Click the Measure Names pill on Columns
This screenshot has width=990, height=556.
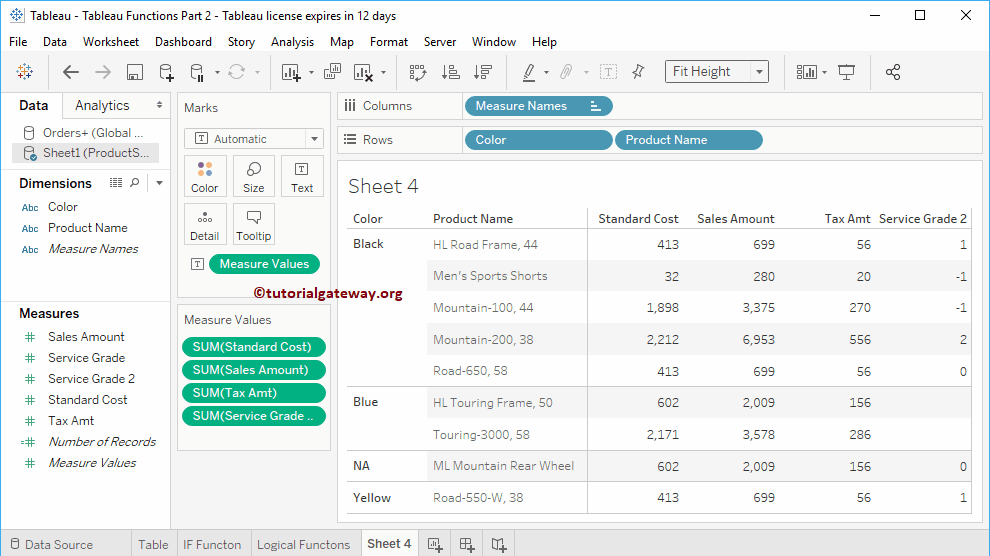539,106
